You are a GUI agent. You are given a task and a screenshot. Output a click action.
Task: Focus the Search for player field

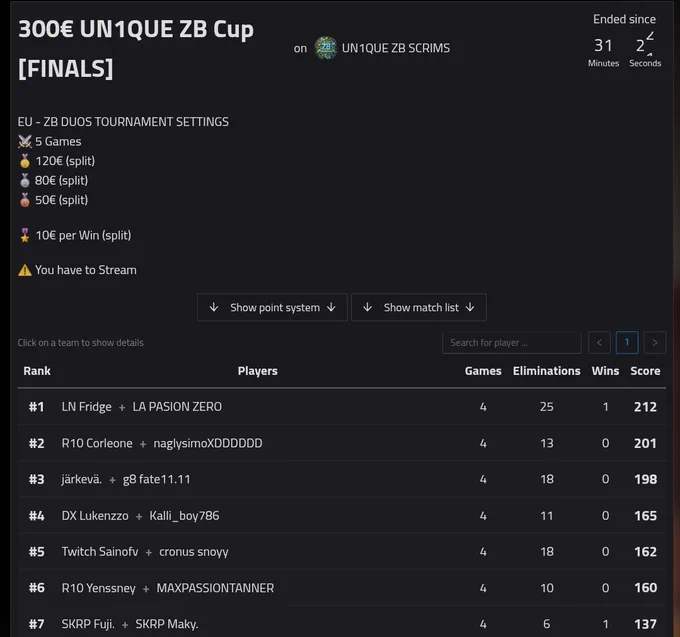click(512, 343)
